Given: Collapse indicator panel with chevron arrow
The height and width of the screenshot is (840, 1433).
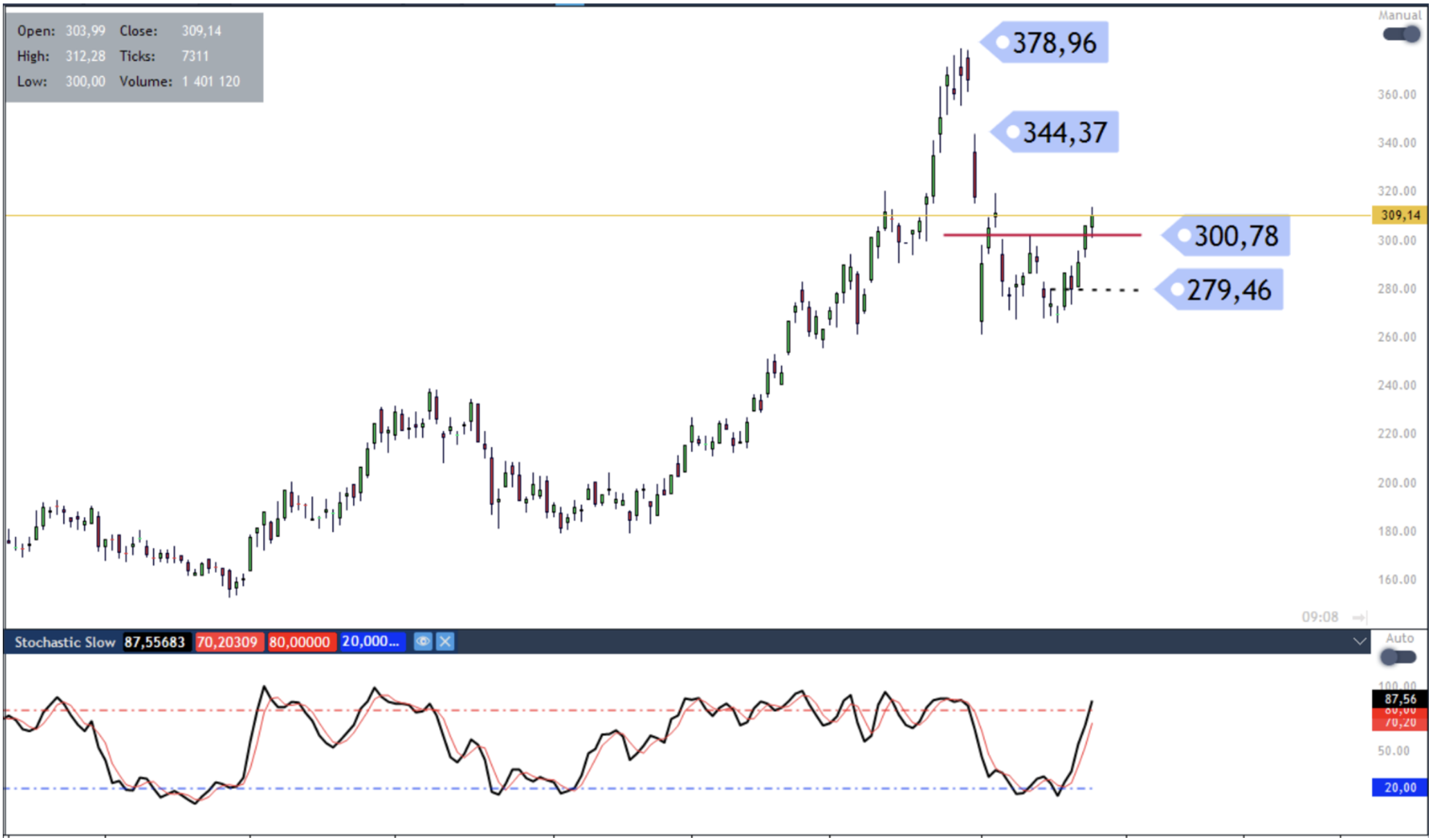Looking at the screenshot, I should [1359, 641].
